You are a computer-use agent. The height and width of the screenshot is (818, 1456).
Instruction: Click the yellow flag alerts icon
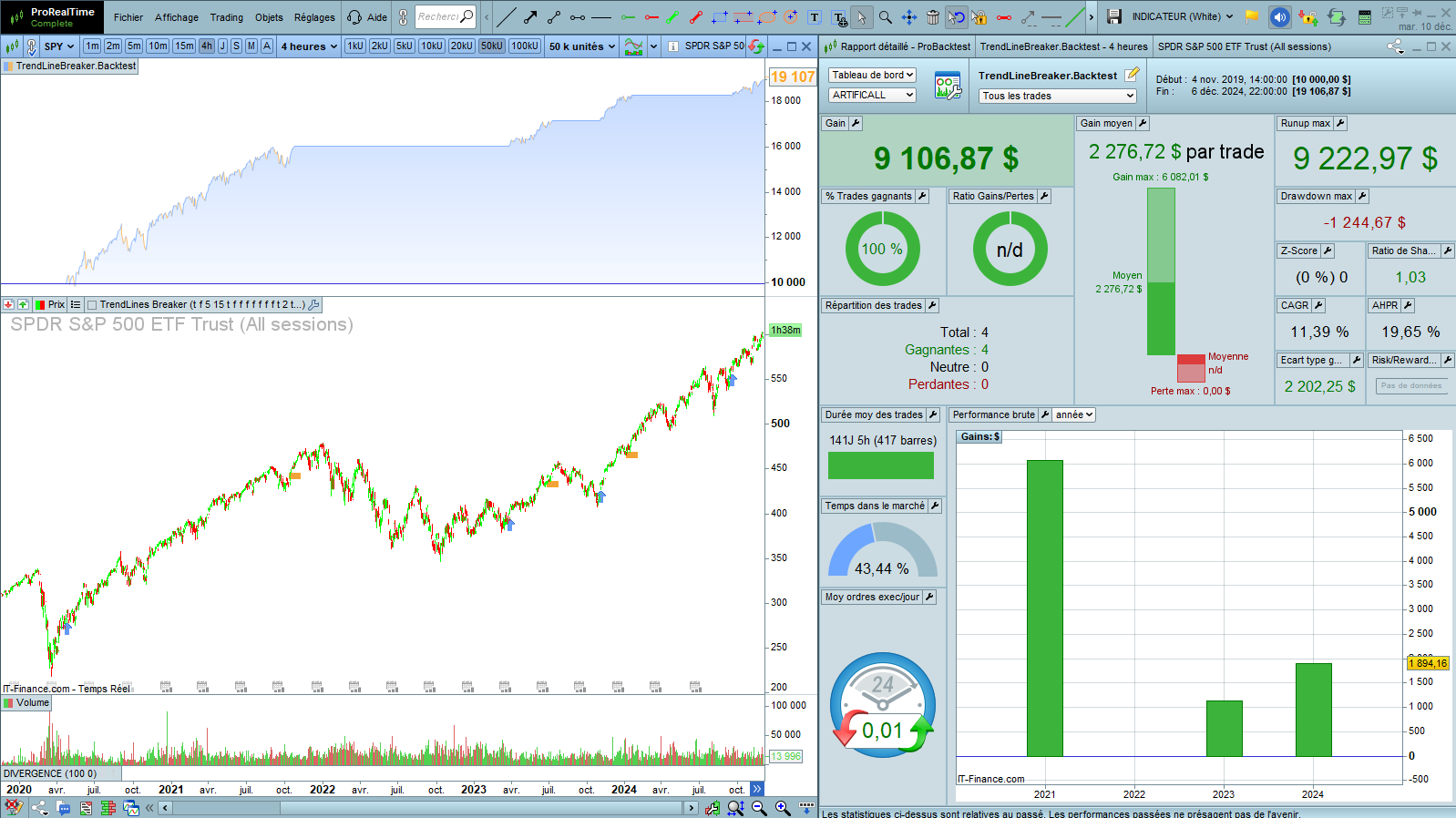1252,16
